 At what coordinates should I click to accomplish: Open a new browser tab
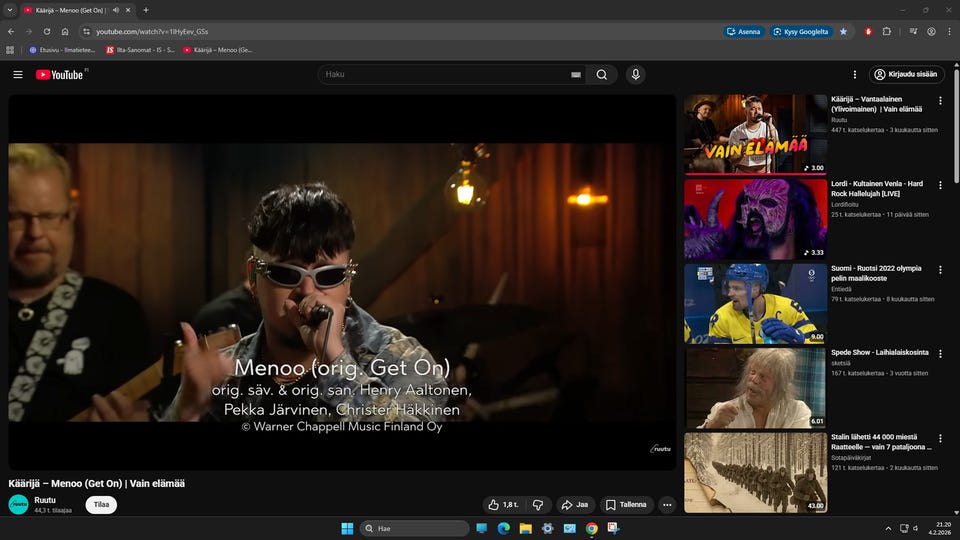coord(146,10)
